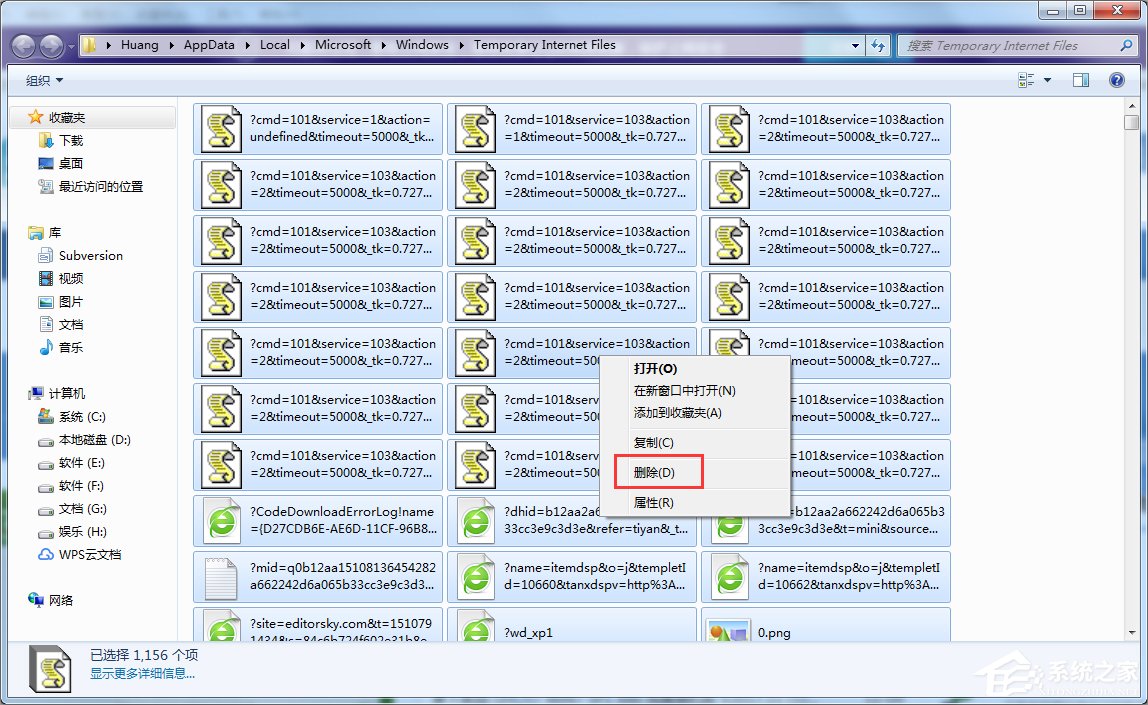Viewport: 1148px width, 705px height.
Task: Click the refresh icon beside the address bar
Action: (878, 45)
